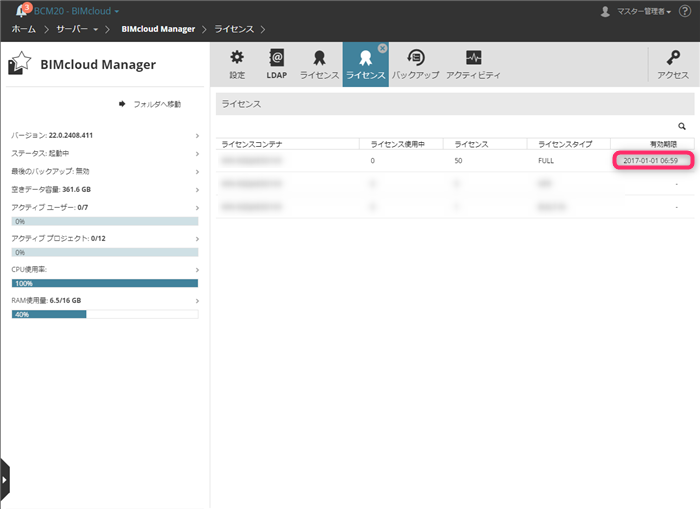The width and height of the screenshot is (700, 509).
Task: Click the BIMcloud Manager star icon
Action: point(20,63)
